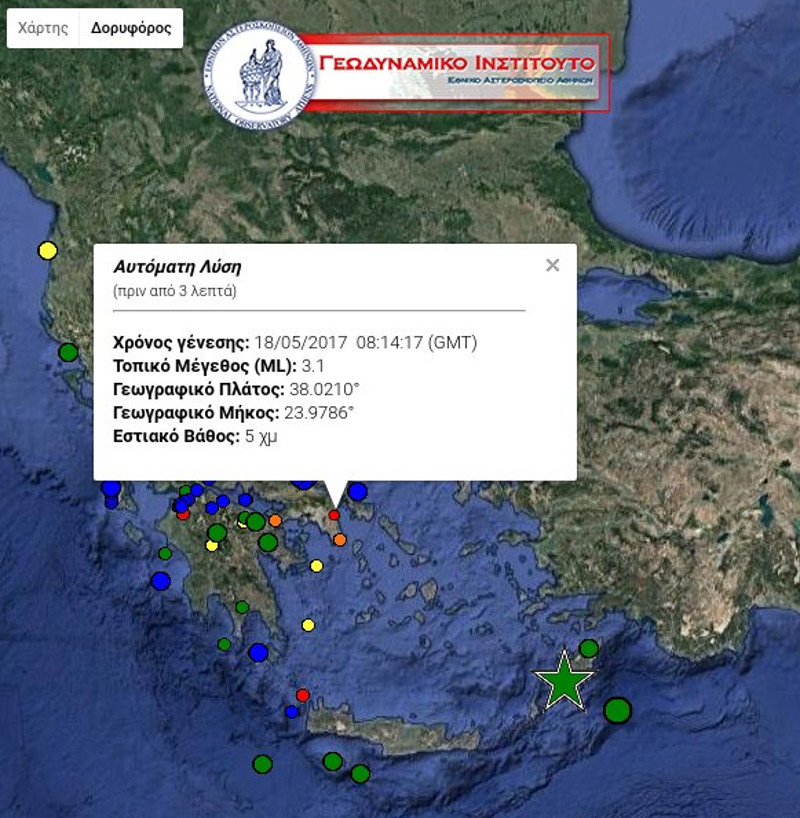This screenshot has height=818, width=800.
Task: Click green marker just above the star
Action: click(589, 648)
